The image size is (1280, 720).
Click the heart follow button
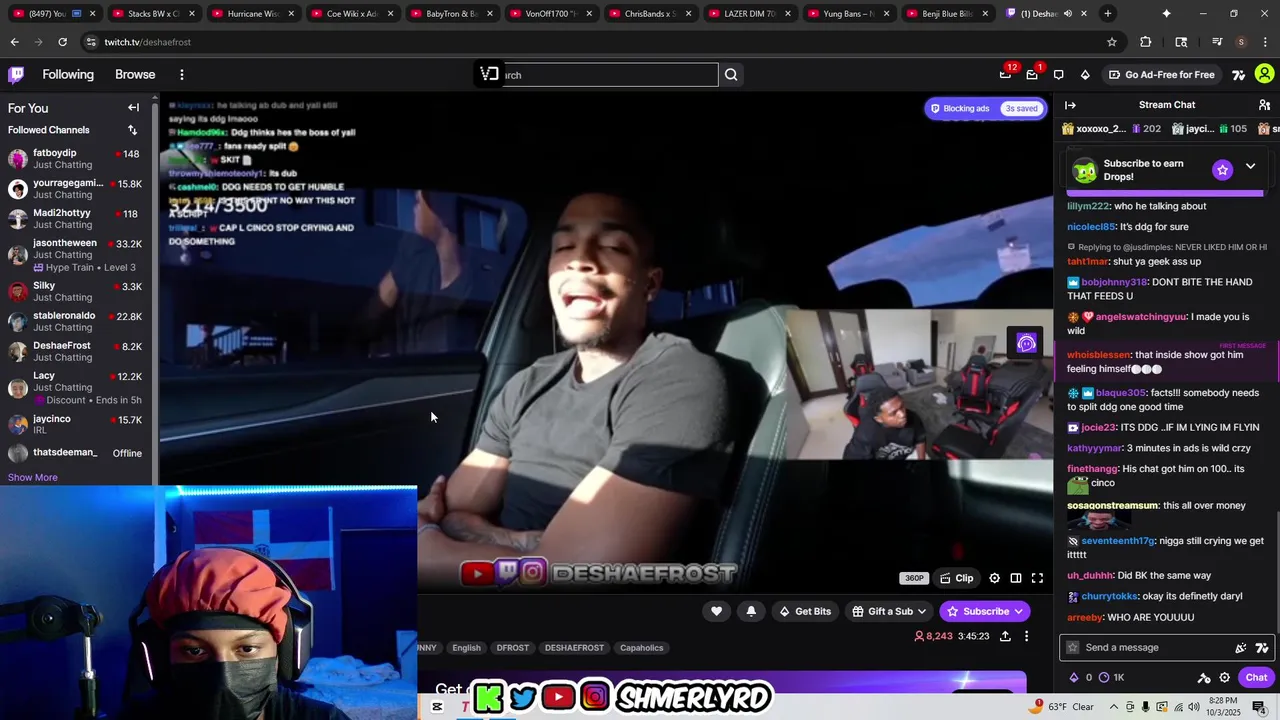[716, 611]
